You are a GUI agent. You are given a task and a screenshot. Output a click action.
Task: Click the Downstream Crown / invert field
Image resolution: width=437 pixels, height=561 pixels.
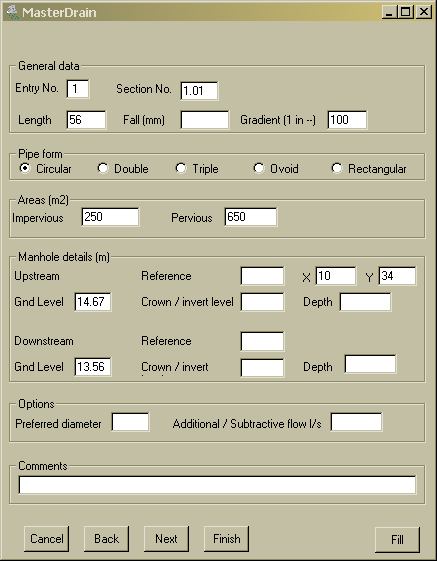pos(262,368)
